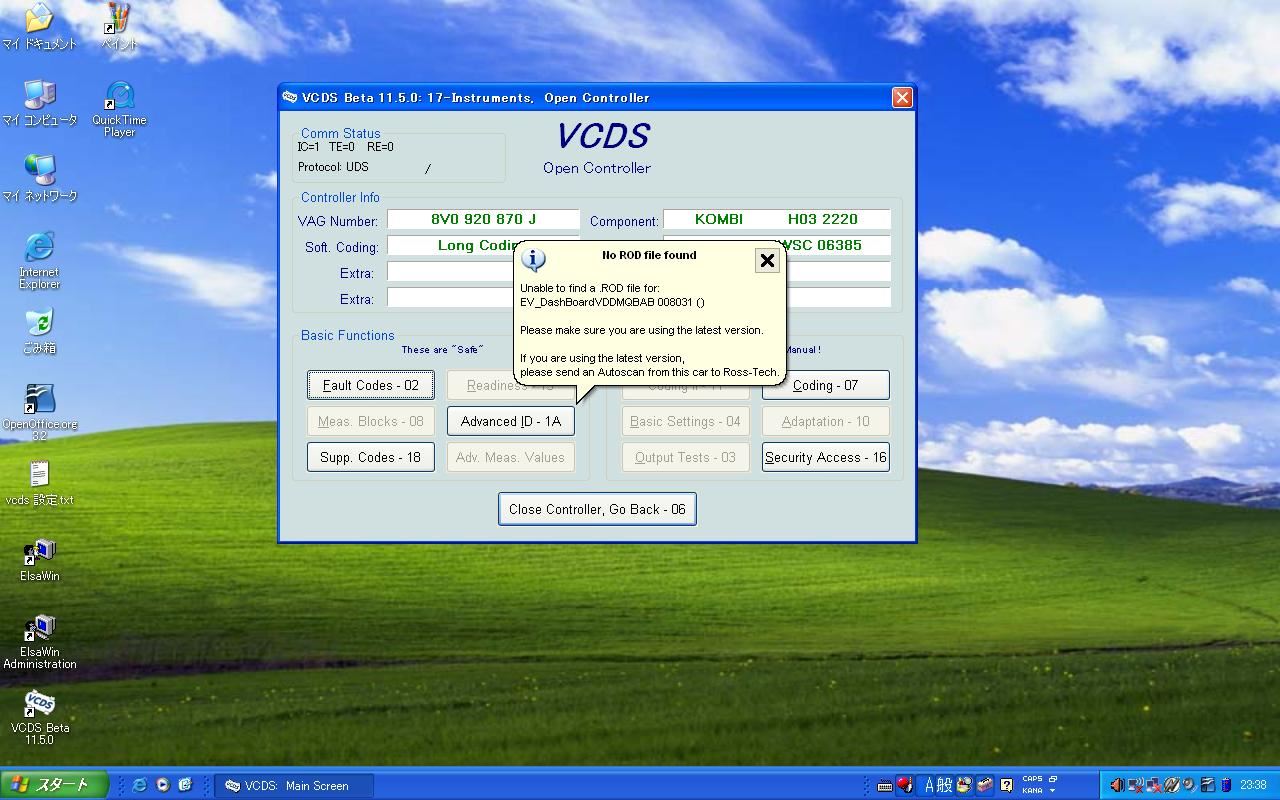1280x800 pixels.
Task: Click the IME keyboard icon in language bar
Action: click(885, 786)
